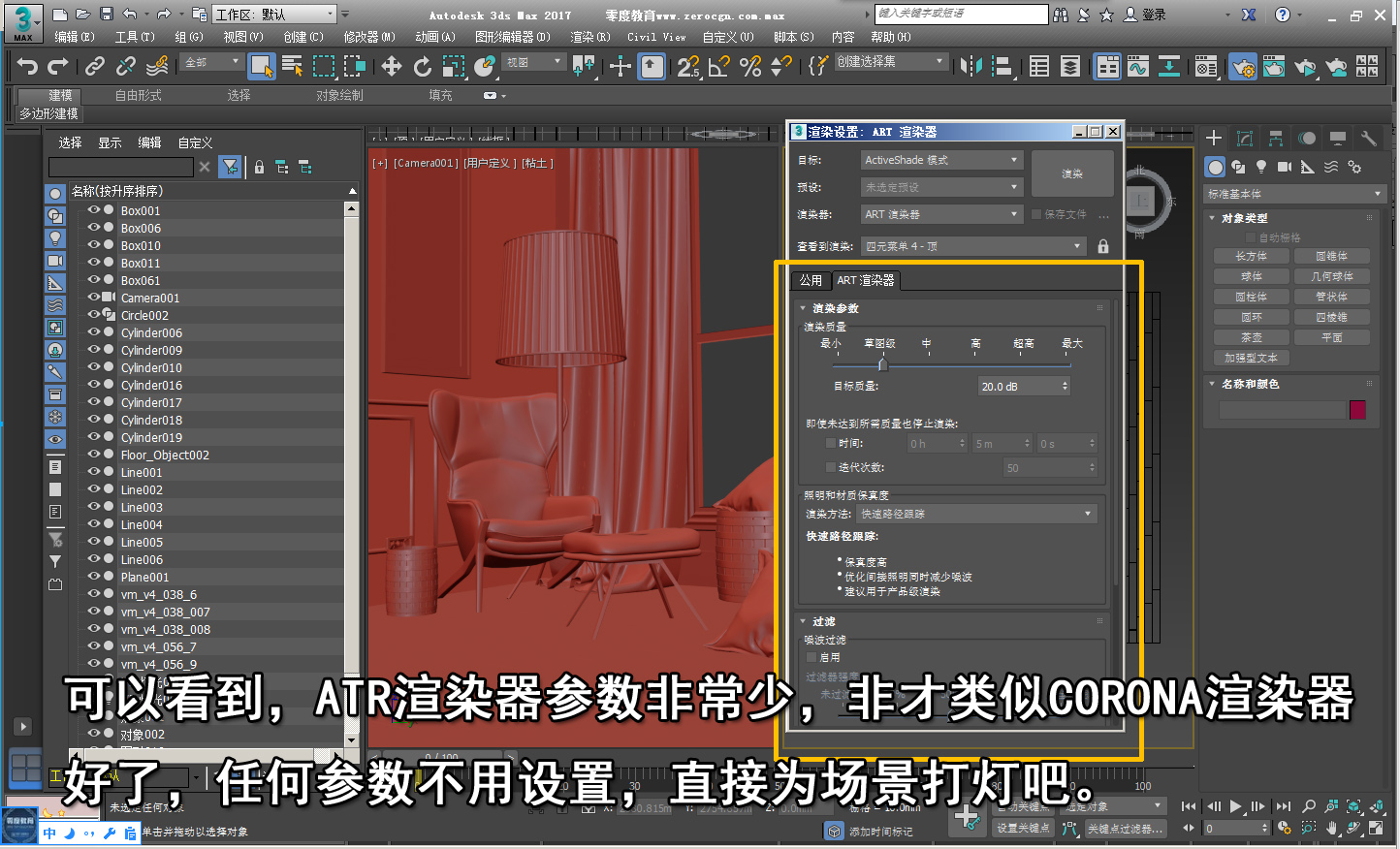1400x849 pixels.
Task: Select Lights category in Create panel
Action: (1261, 167)
